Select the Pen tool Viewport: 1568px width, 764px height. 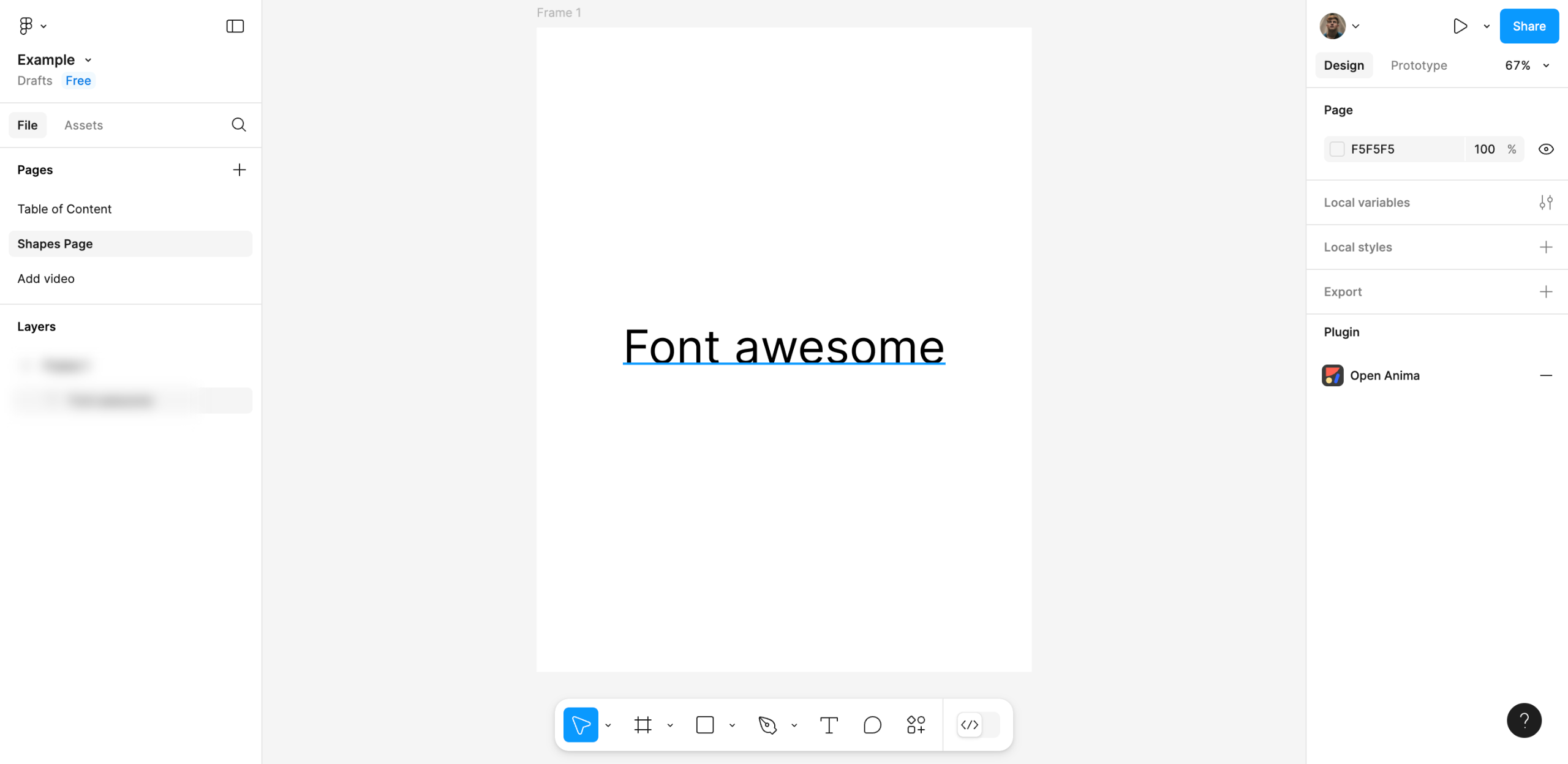pos(767,725)
